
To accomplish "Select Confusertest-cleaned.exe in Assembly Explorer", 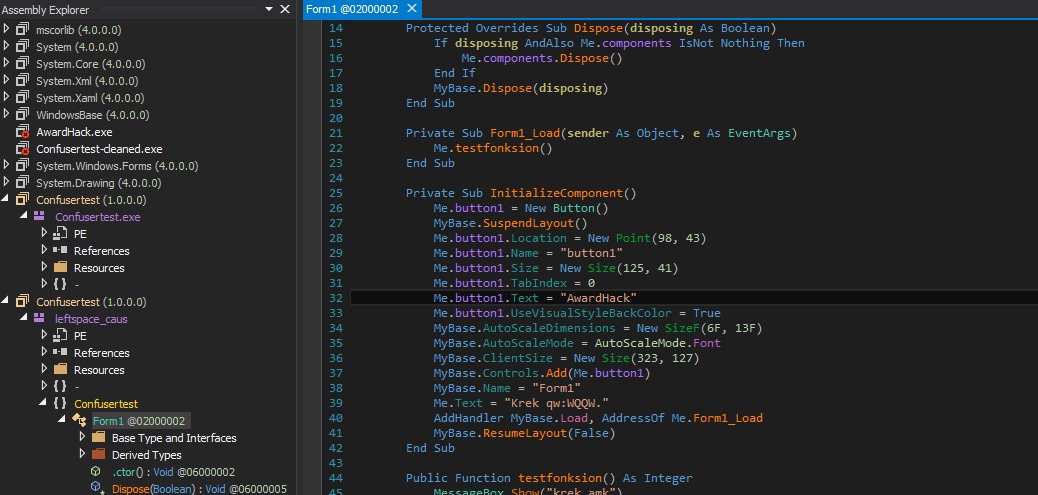I will point(99,149).
